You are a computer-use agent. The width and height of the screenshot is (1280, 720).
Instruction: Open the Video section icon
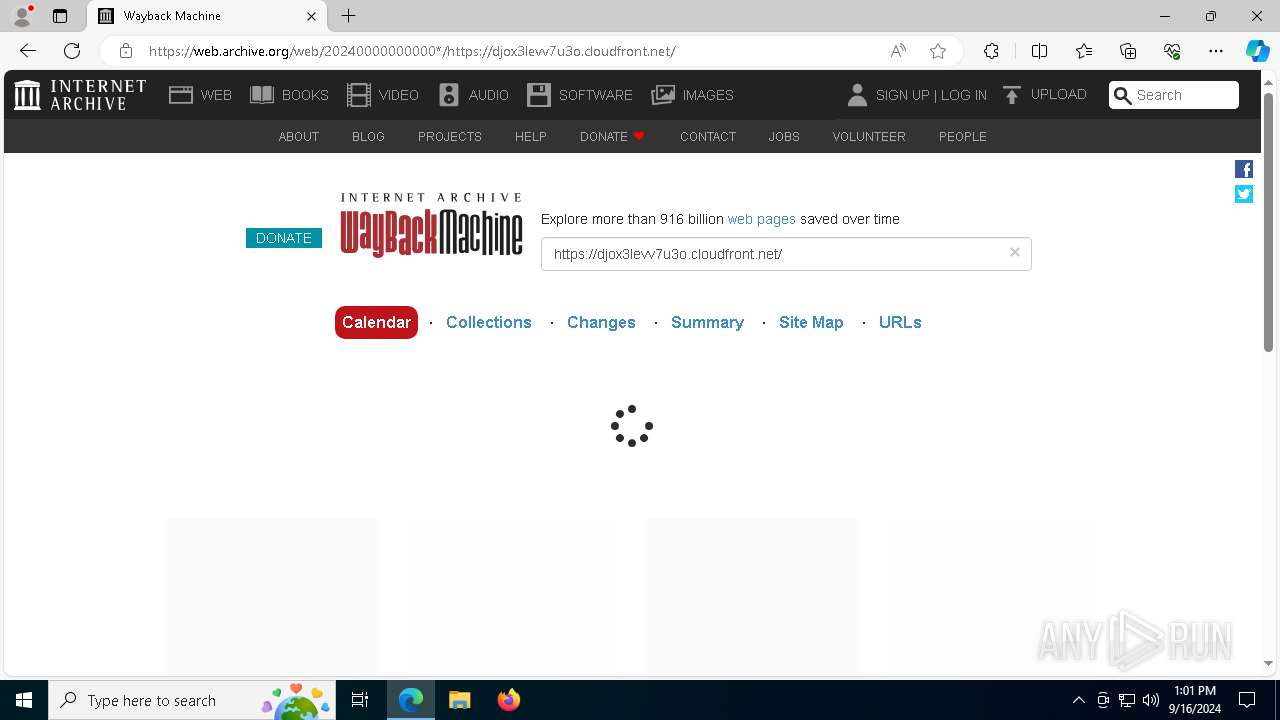[359, 95]
